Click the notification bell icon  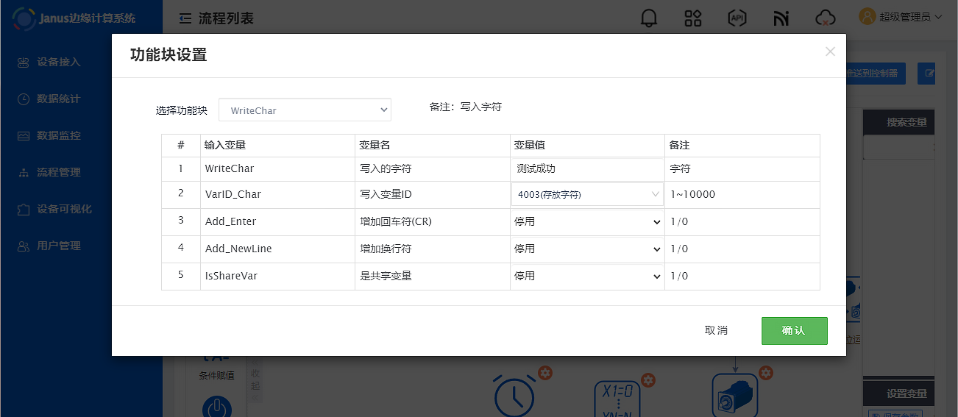pos(649,18)
